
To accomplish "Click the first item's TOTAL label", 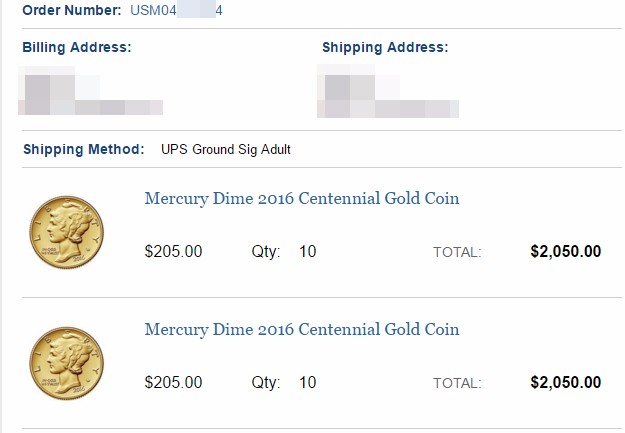I will click(x=457, y=252).
